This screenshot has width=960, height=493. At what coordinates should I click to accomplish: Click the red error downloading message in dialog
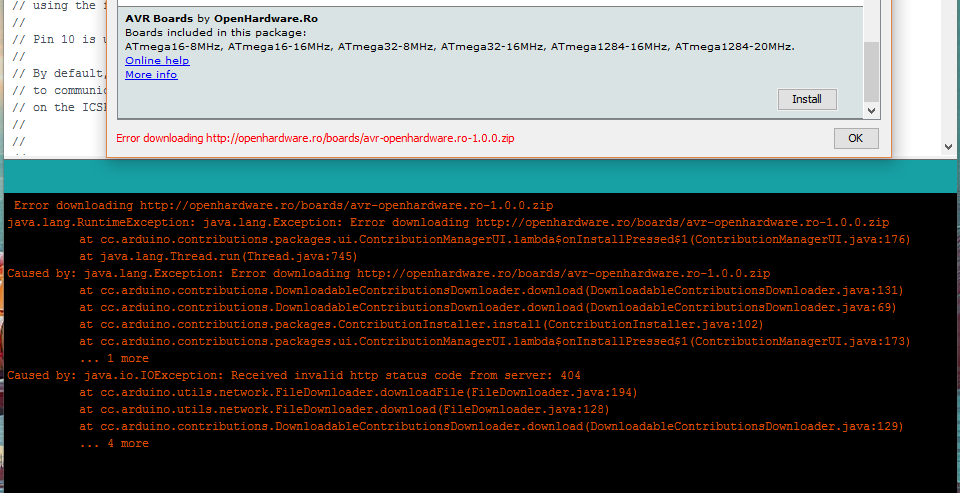(315, 138)
